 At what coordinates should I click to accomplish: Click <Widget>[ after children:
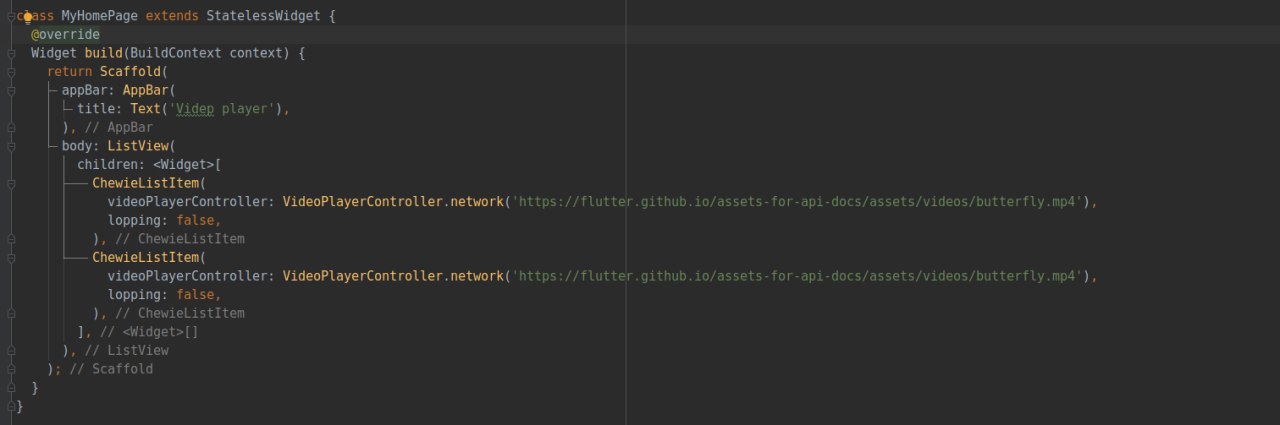click(x=188, y=165)
